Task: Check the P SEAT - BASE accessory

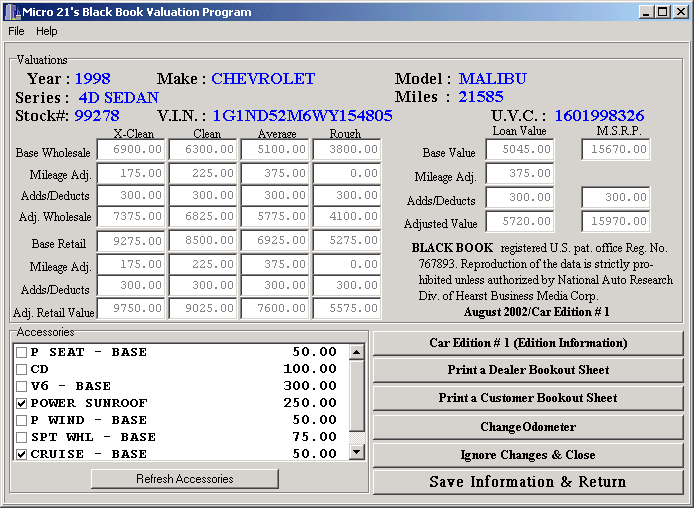Action: click(x=21, y=352)
